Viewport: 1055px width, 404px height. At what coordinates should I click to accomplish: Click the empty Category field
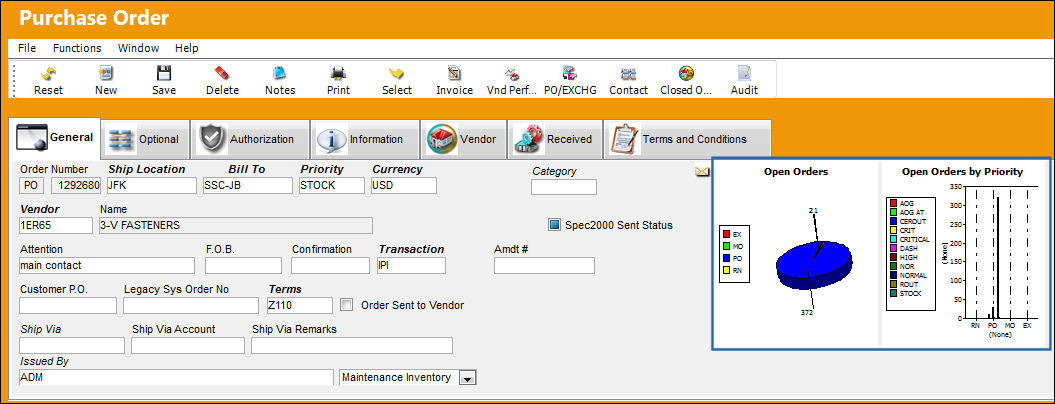pos(564,187)
